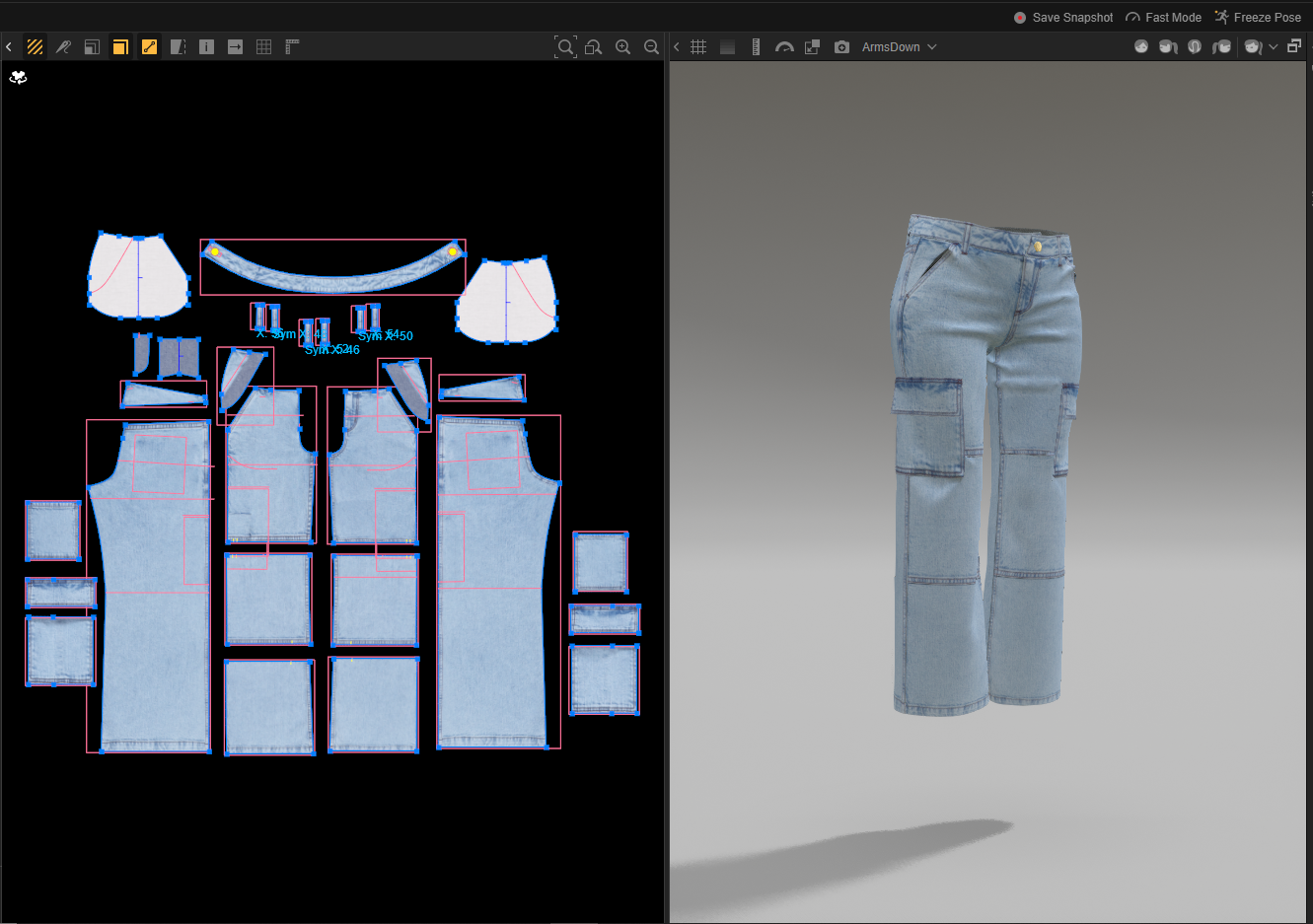The width and height of the screenshot is (1313, 924).
Task: Toggle the diagonal stripes pattern display icon
Action: click(35, 46)
